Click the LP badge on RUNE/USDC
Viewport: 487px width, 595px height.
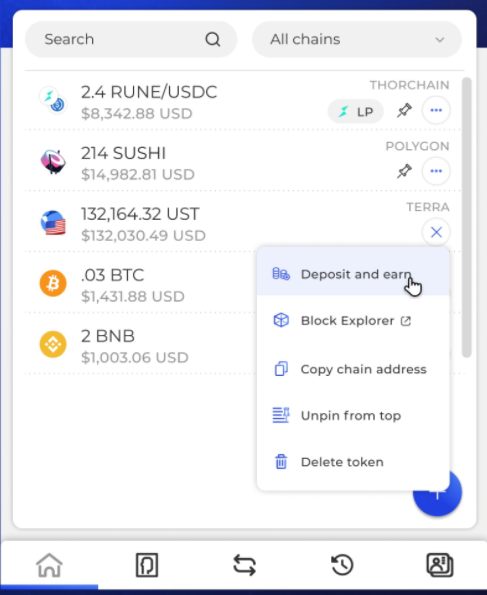[356, 112]
